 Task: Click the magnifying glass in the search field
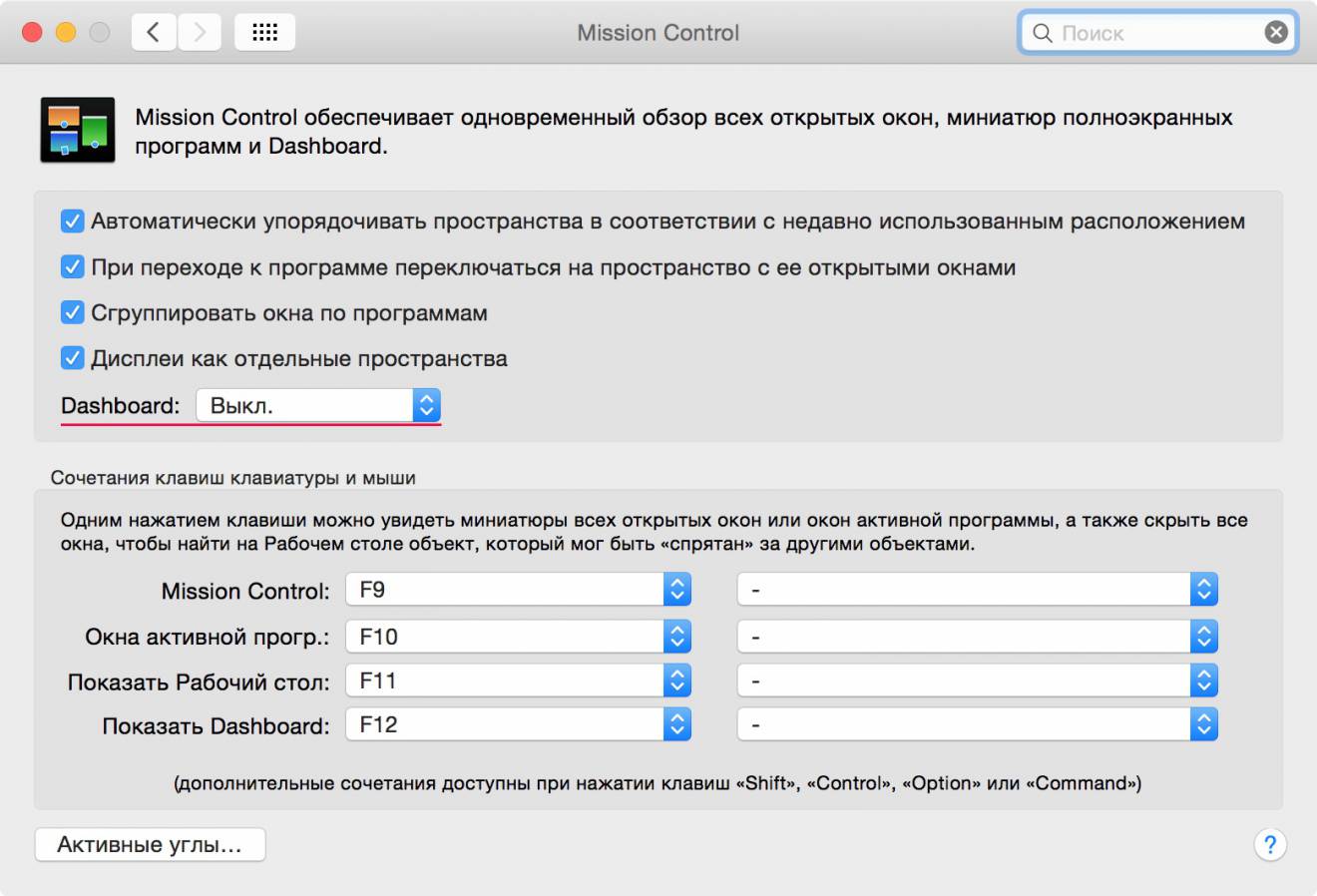point(1042,33)
